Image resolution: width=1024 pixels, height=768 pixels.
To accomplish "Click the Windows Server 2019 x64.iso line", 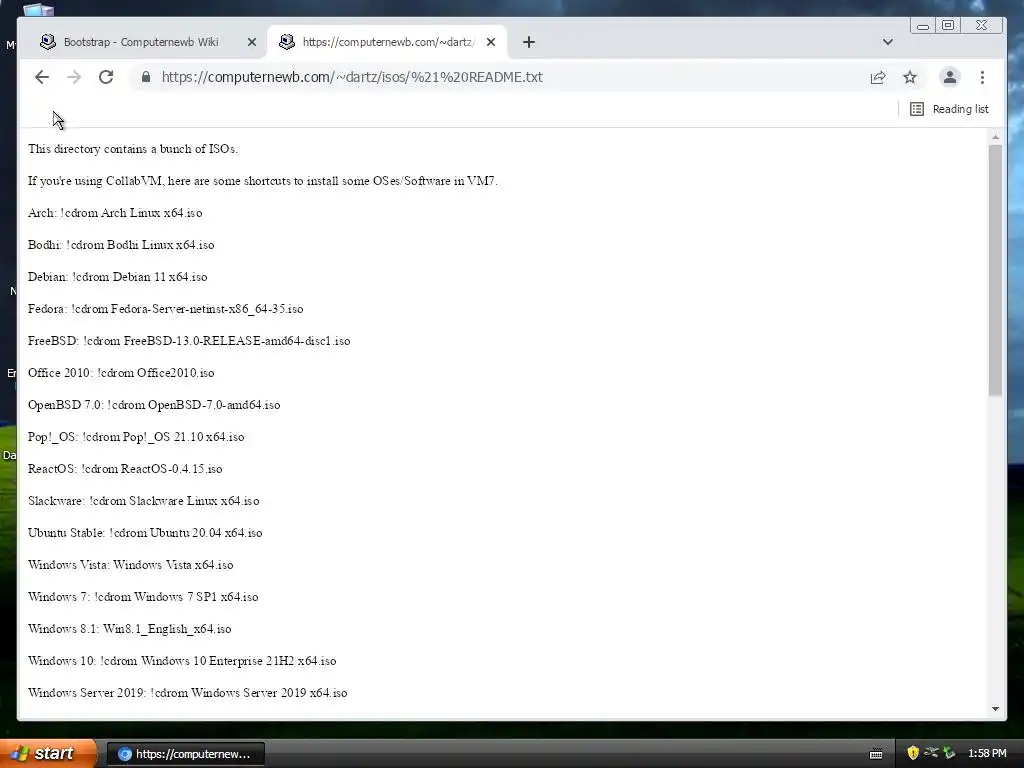I will (187, 693).
